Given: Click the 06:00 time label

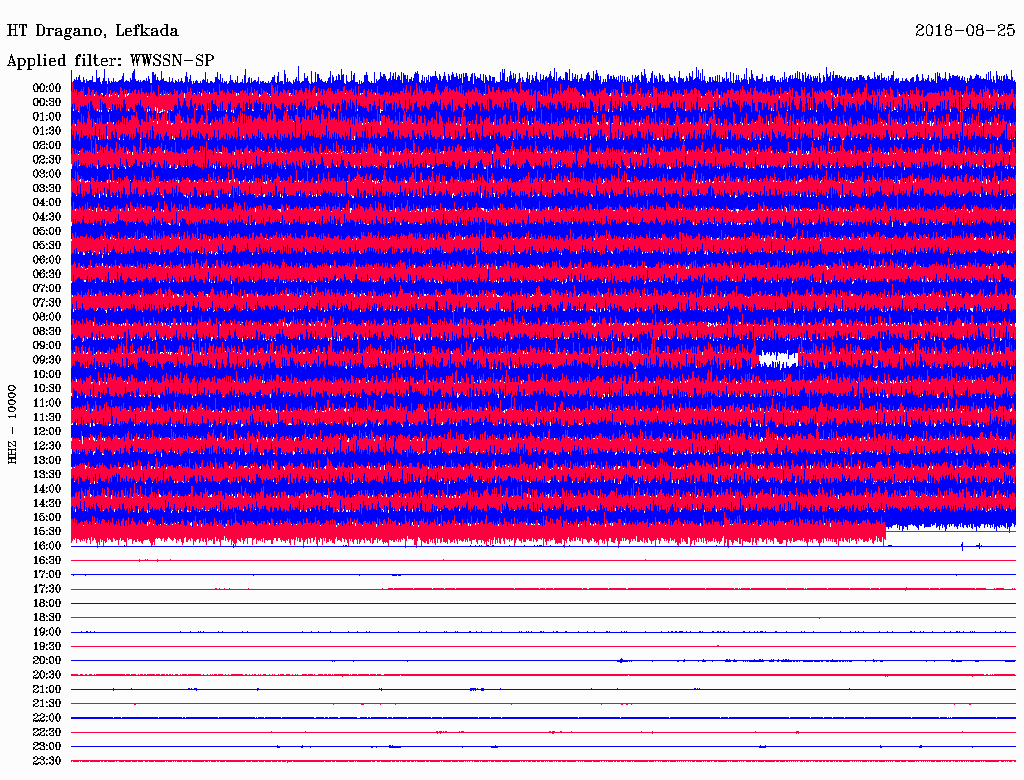Looking at the screenshot, I should point(47,260).
